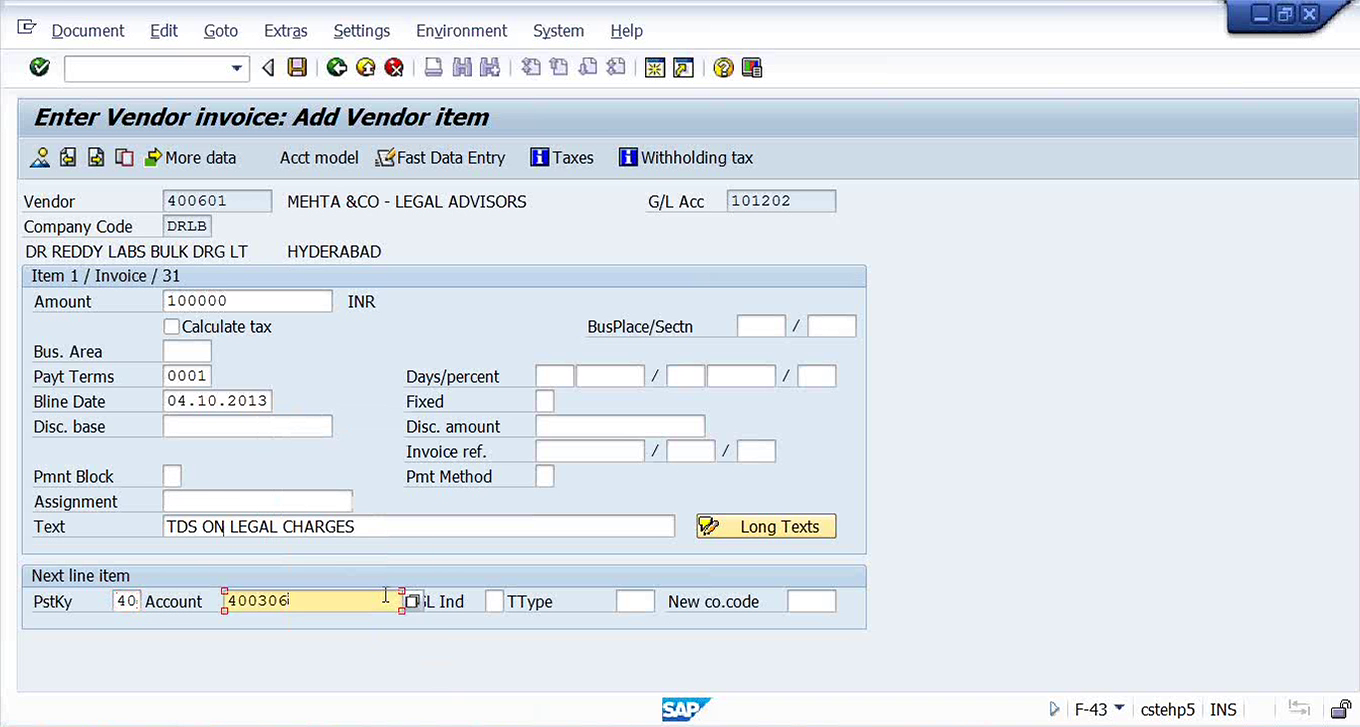Viewport: 1360px width, 727px height.
Task: Click the Pmnt Block field
Action: [x=172, y=476]
